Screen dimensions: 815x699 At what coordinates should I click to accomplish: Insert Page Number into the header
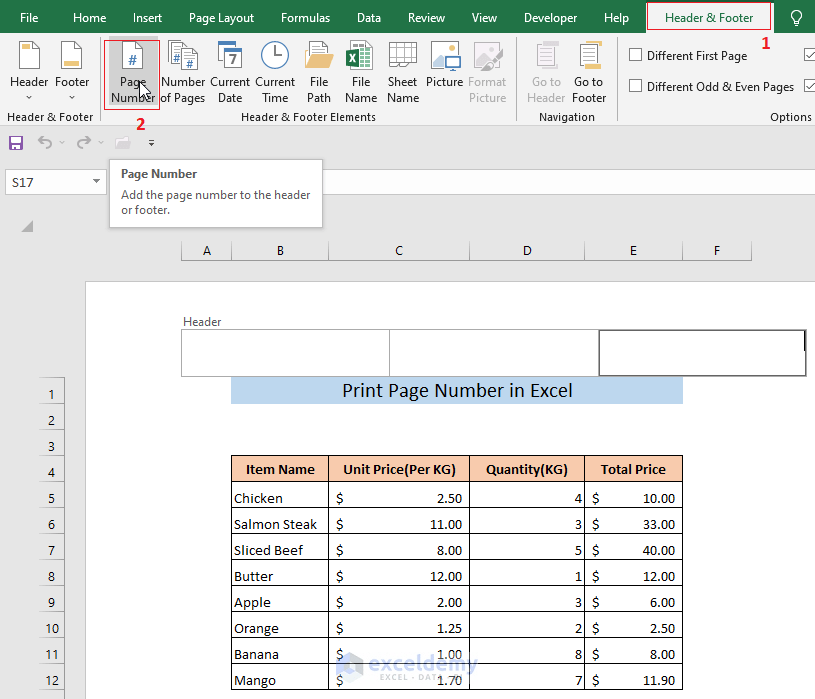131,70
